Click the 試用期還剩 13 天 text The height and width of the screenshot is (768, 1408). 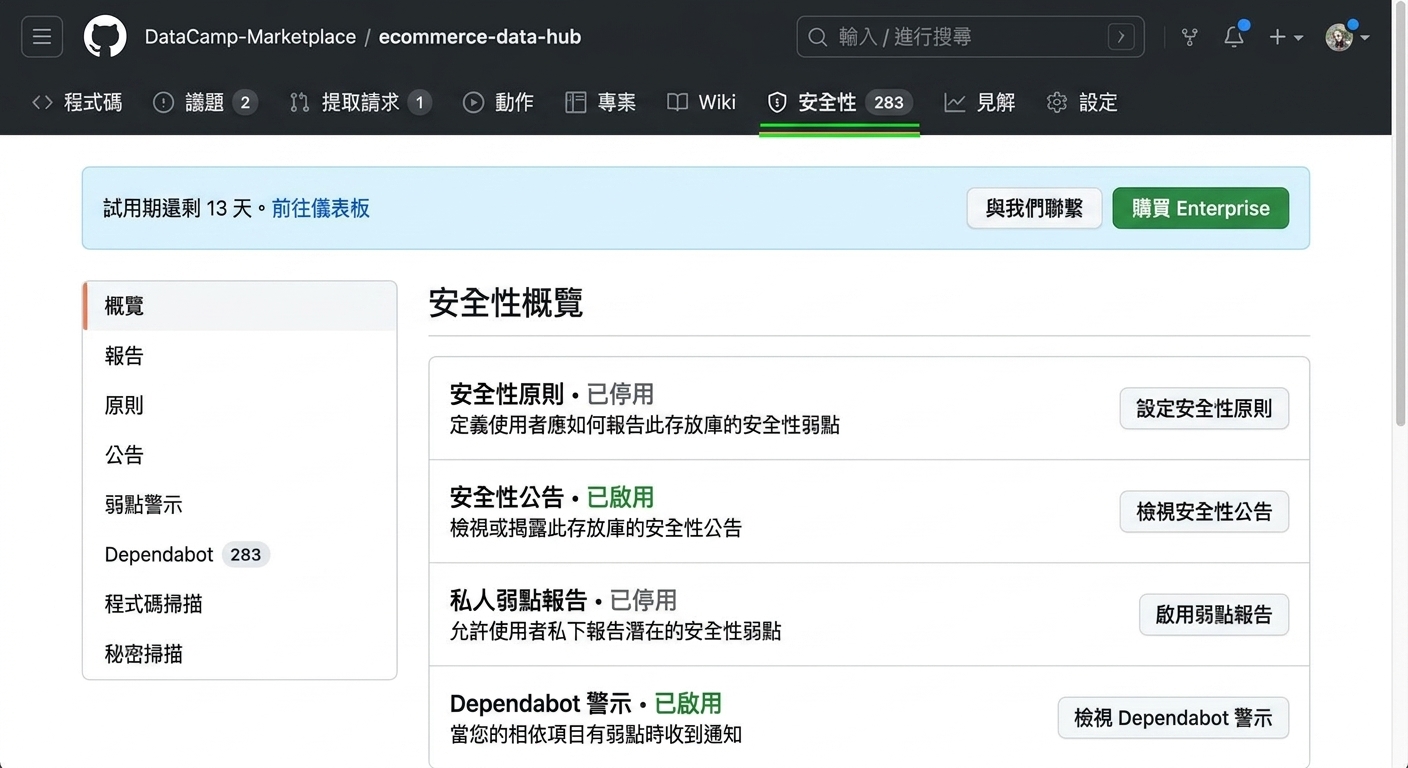tap(178, 208)
